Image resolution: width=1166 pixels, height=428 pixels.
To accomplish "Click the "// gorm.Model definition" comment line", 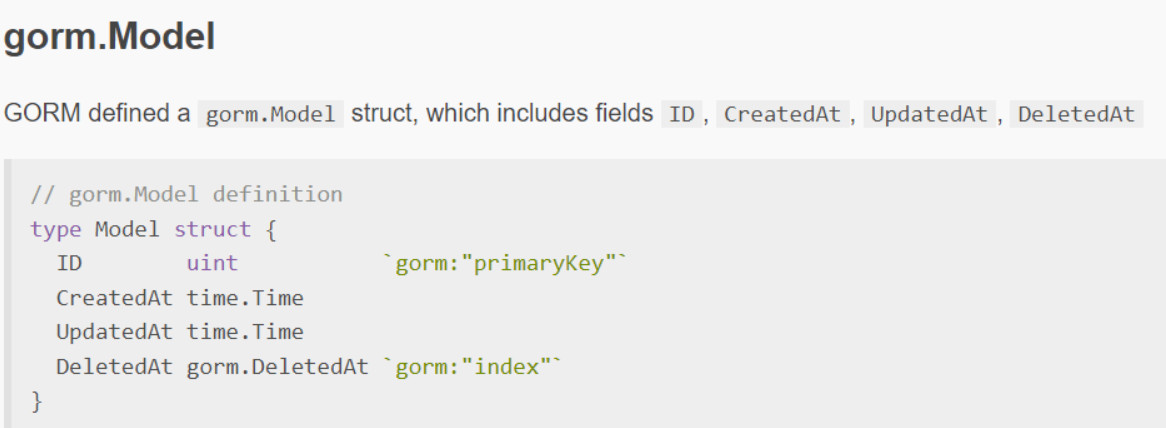I will point(186,194).
